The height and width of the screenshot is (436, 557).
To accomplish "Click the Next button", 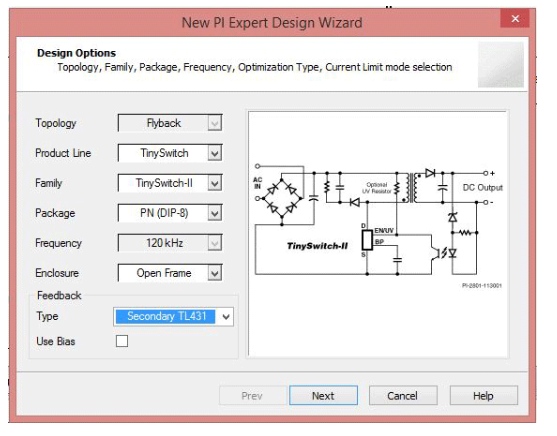I will 323,395.
